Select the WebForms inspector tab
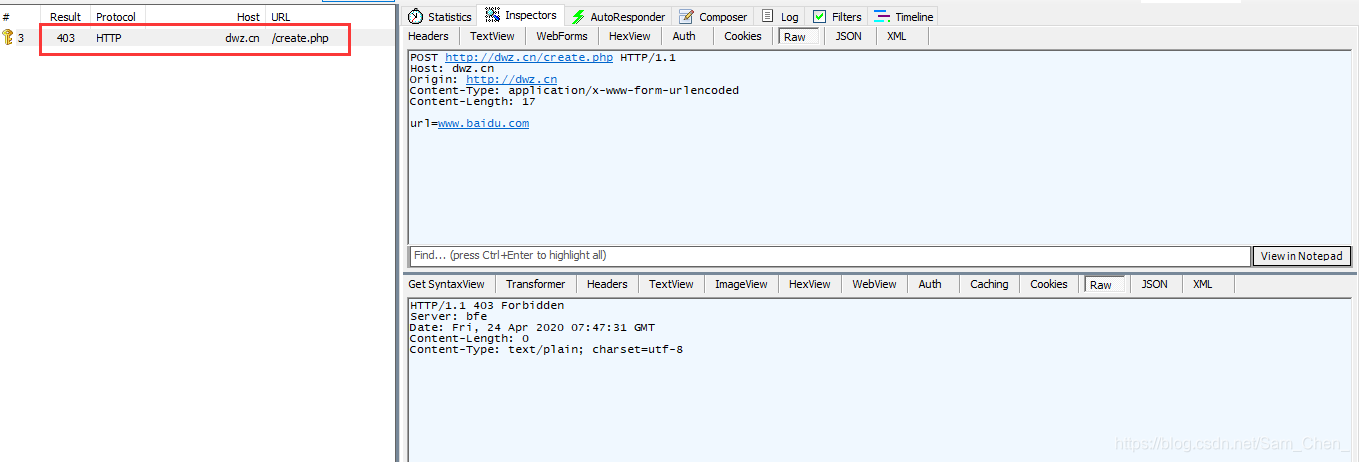The height and width of the screenshot is (462, 1359). (562, 36)
